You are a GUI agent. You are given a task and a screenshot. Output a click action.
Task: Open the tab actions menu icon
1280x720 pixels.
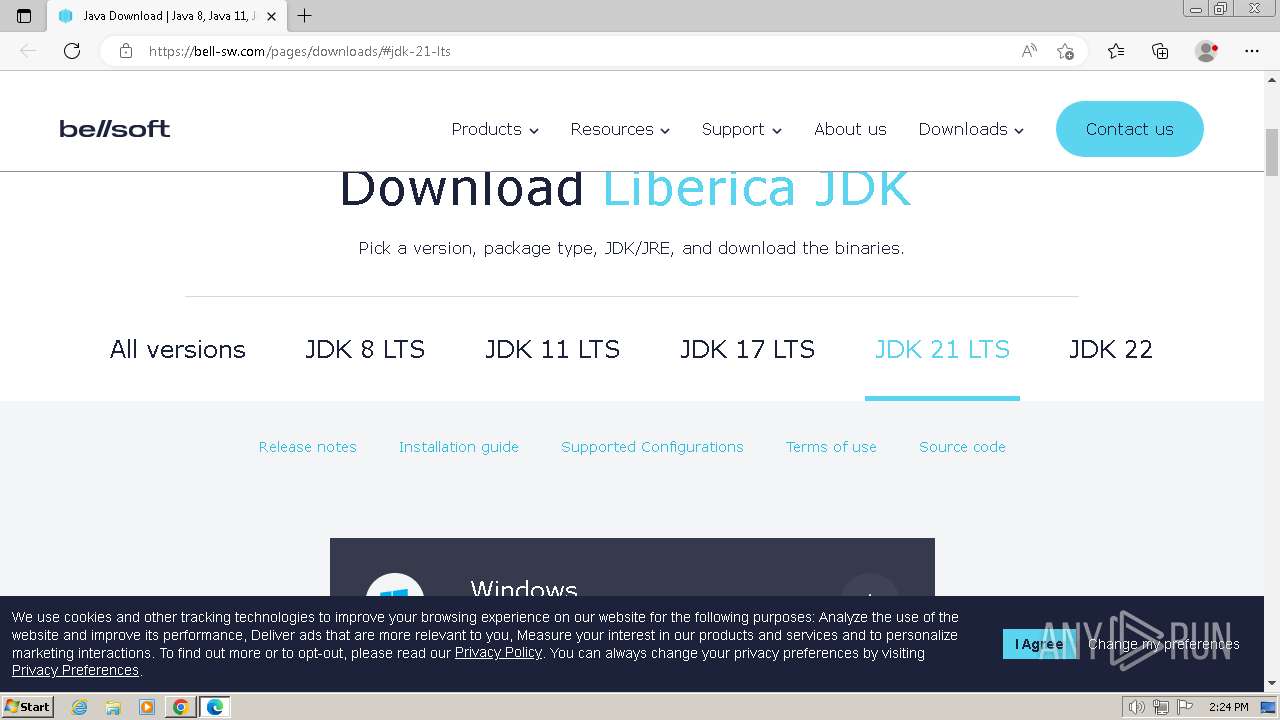click(x=24, y=16)
